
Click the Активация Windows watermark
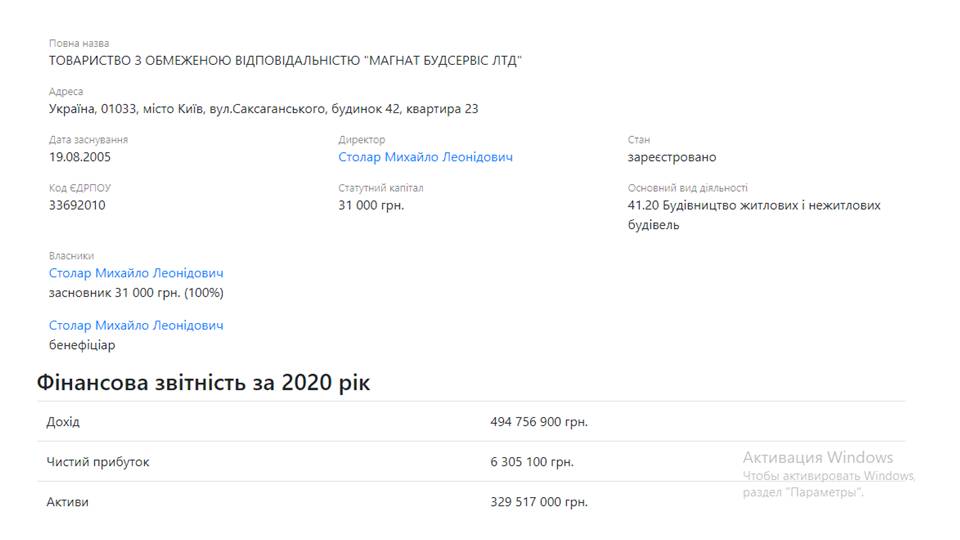point(817,457)
